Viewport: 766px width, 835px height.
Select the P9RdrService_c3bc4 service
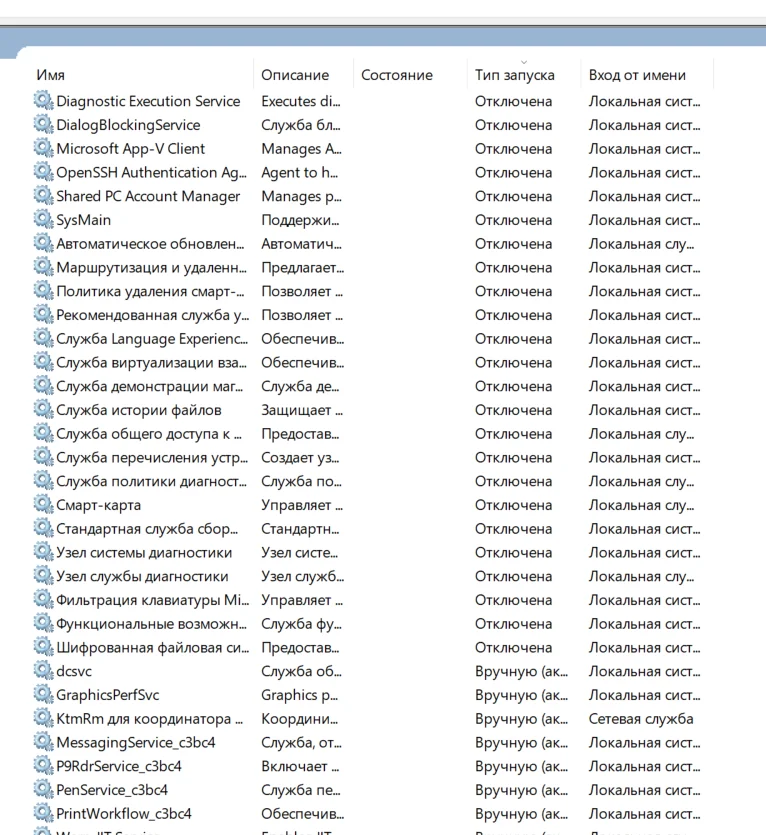point(368,766)
